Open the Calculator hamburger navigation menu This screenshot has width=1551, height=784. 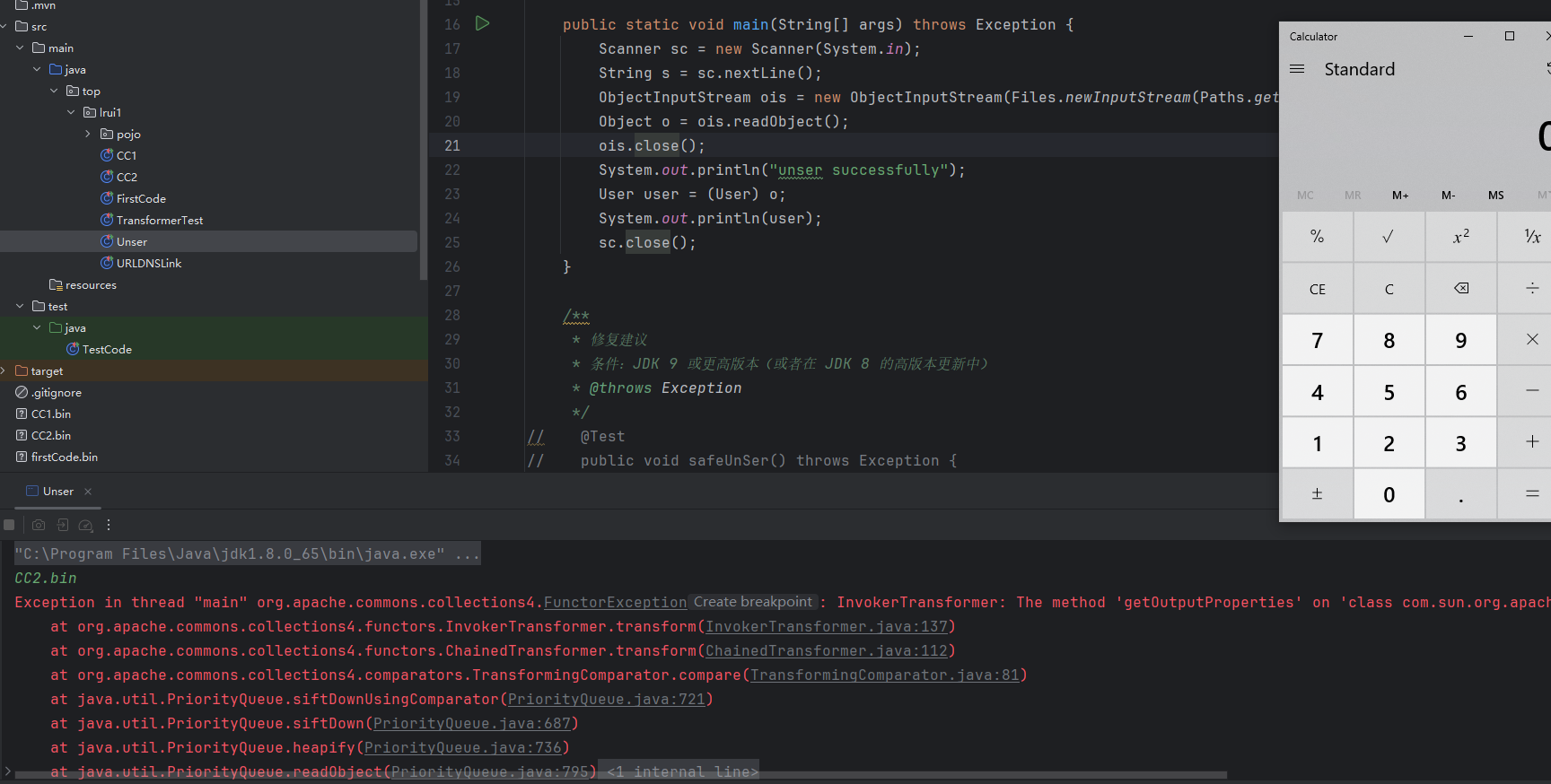[x=1297, y=69]
